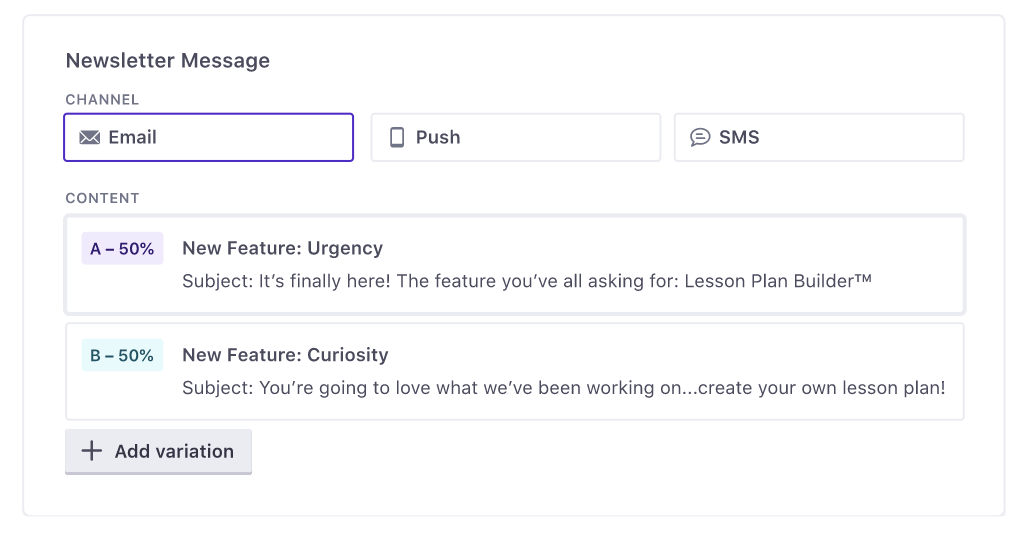Choose SMS as the message channel
Viewport: 1032px width, 536px height.
point(818,138)
